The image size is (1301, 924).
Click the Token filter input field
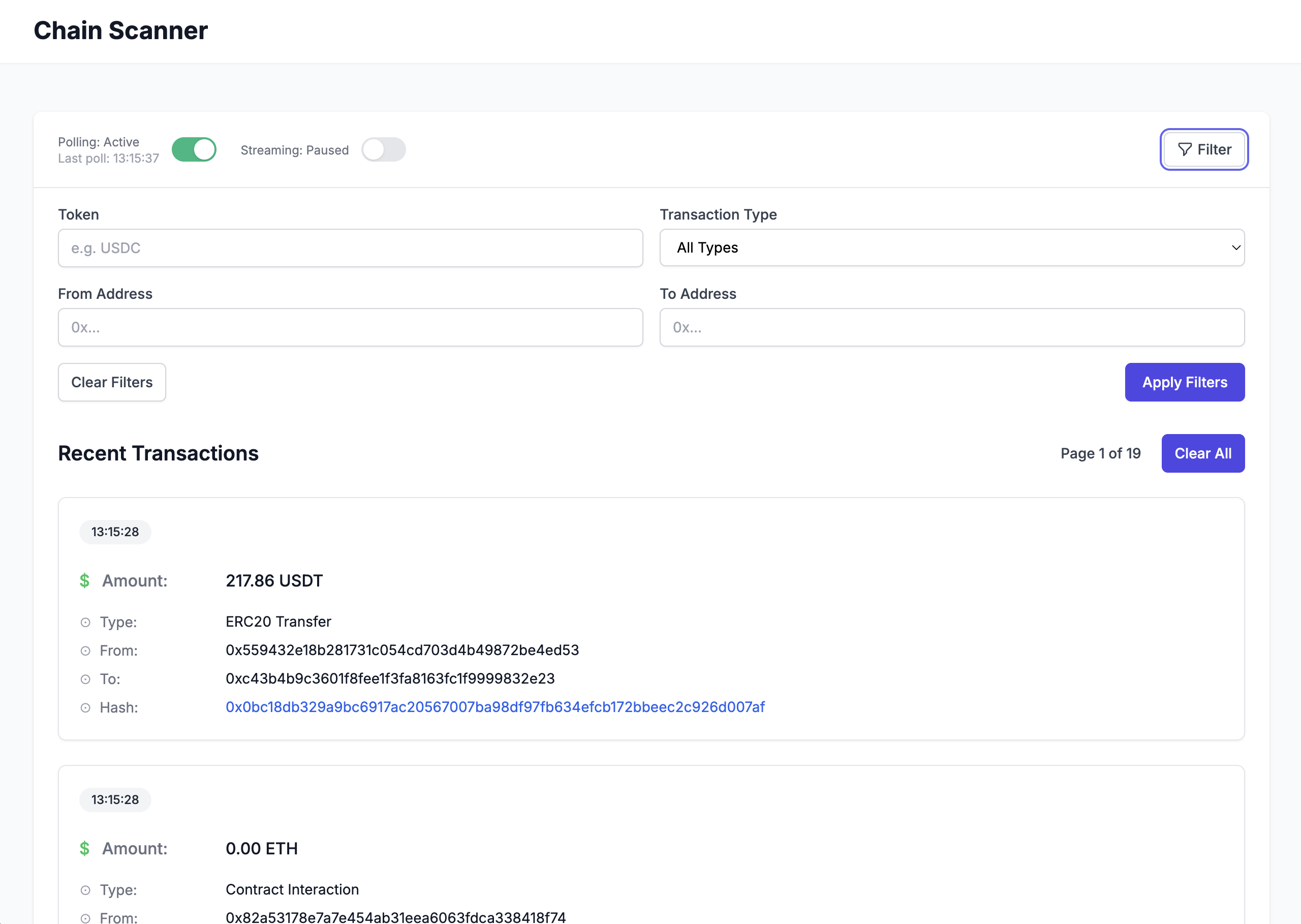point(349,248)
